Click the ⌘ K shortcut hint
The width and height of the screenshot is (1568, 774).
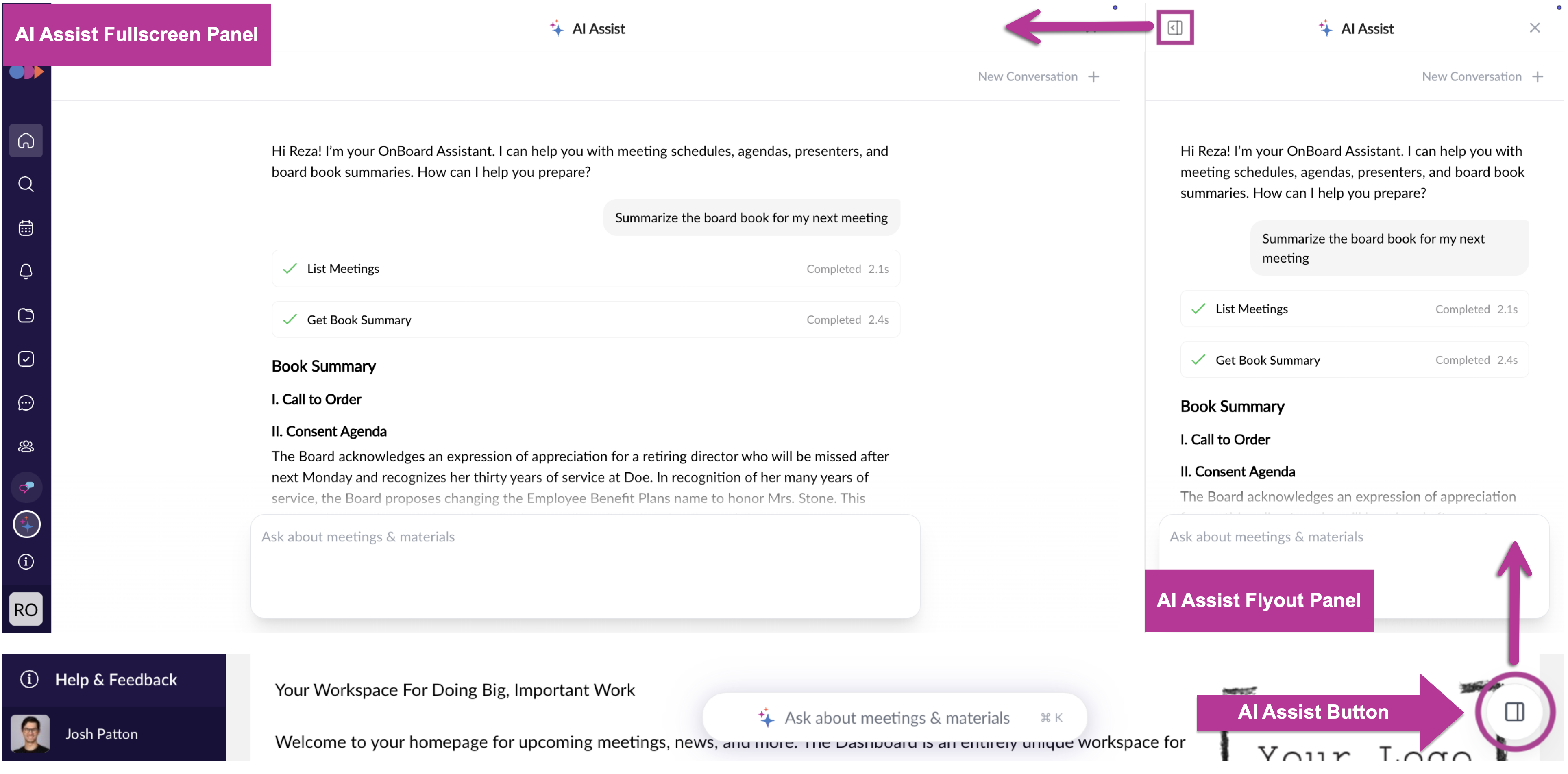coord(1051,718)
